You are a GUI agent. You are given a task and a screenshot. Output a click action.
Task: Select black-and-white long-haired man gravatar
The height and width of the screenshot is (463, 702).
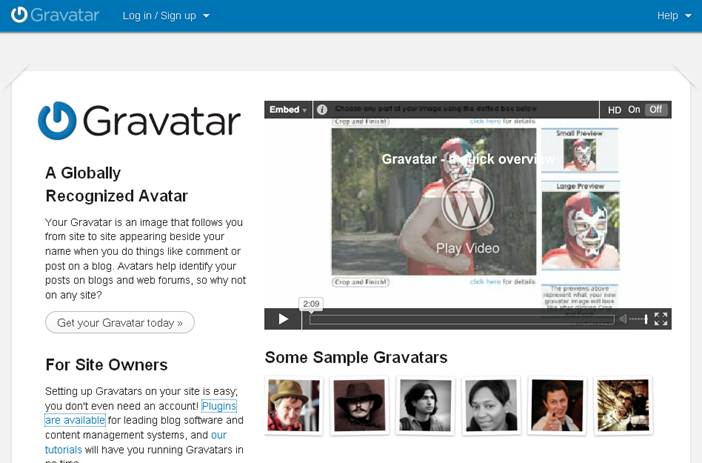pyautogui.click(x=425, y=406)
